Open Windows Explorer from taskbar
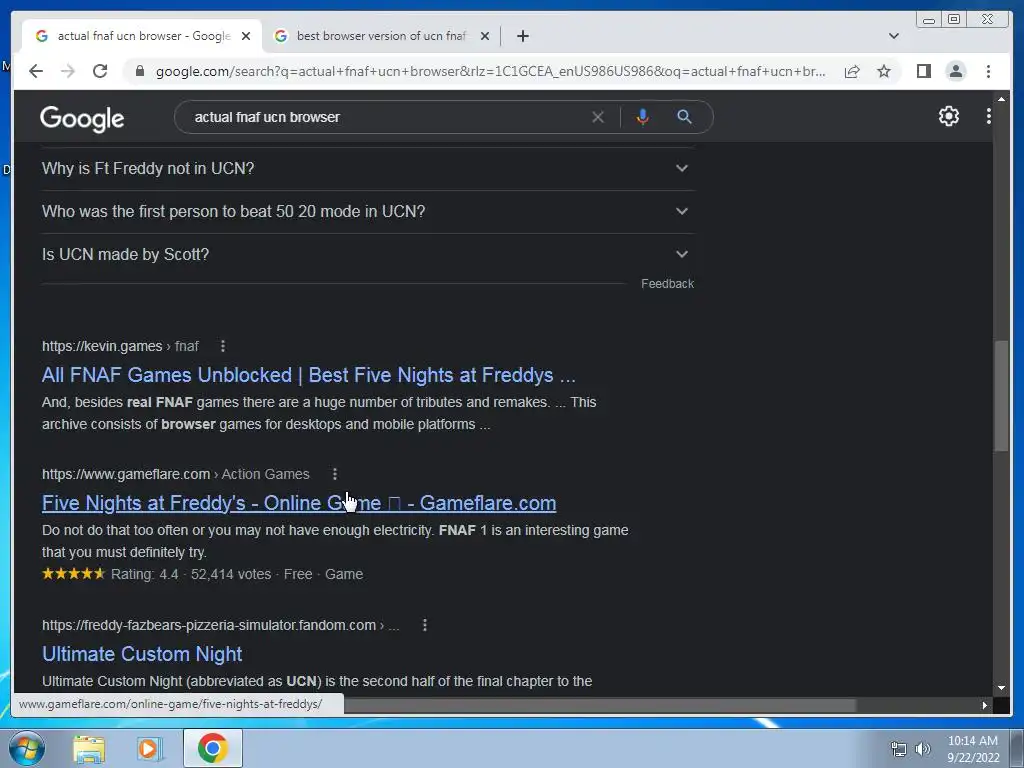 pos(89,748)
